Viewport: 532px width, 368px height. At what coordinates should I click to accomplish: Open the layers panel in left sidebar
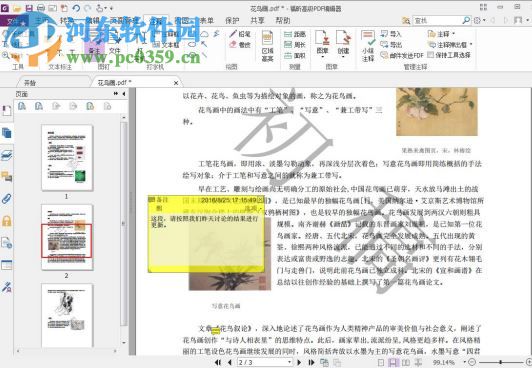coord(6,155)
